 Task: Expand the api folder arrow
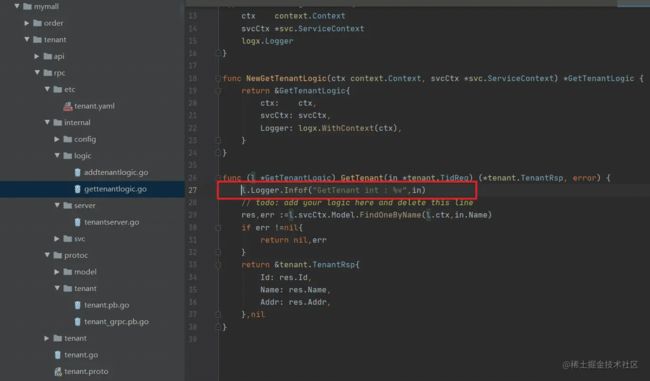37,56
